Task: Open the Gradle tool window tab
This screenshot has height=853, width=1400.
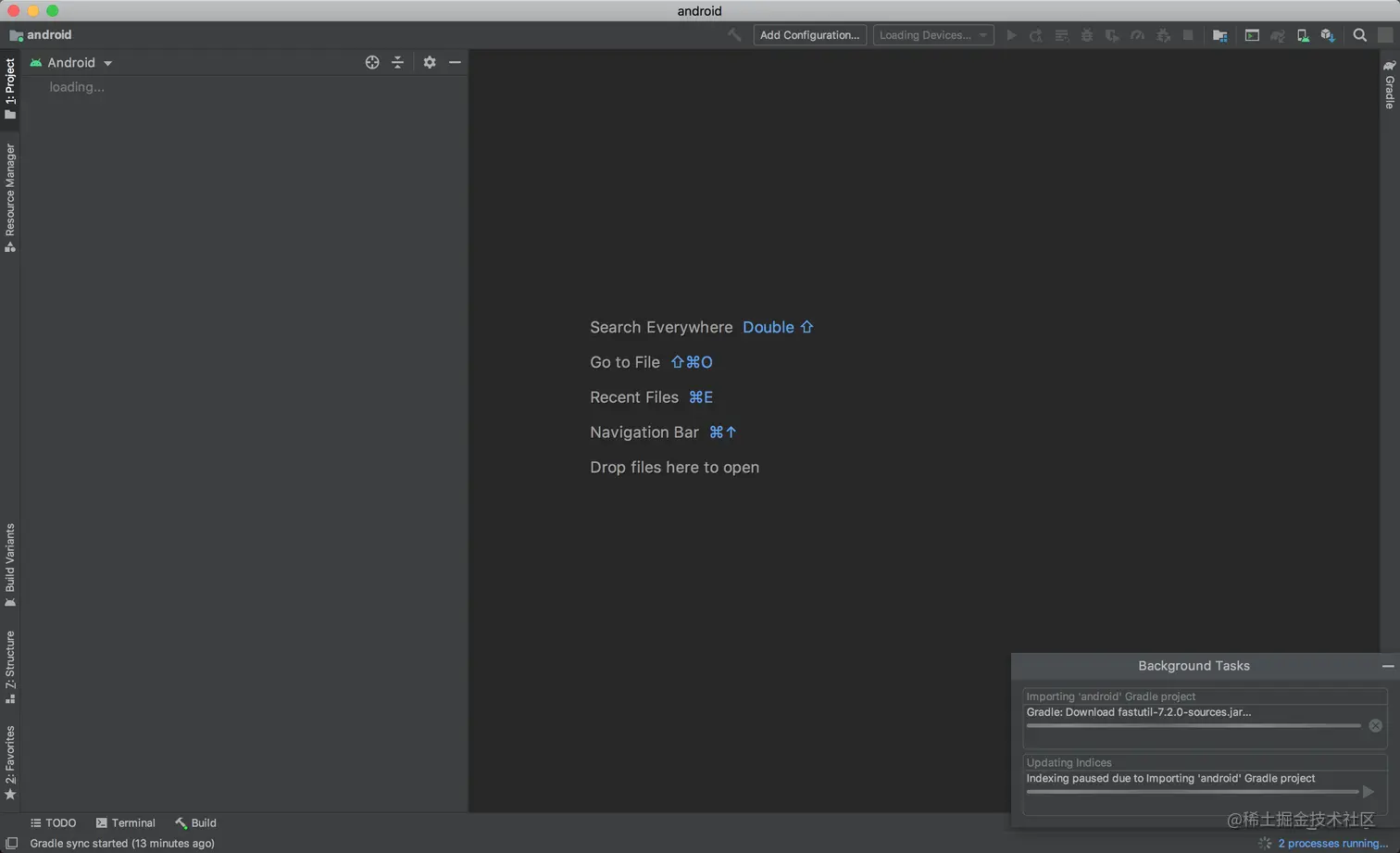Action: coord(1390,84)
